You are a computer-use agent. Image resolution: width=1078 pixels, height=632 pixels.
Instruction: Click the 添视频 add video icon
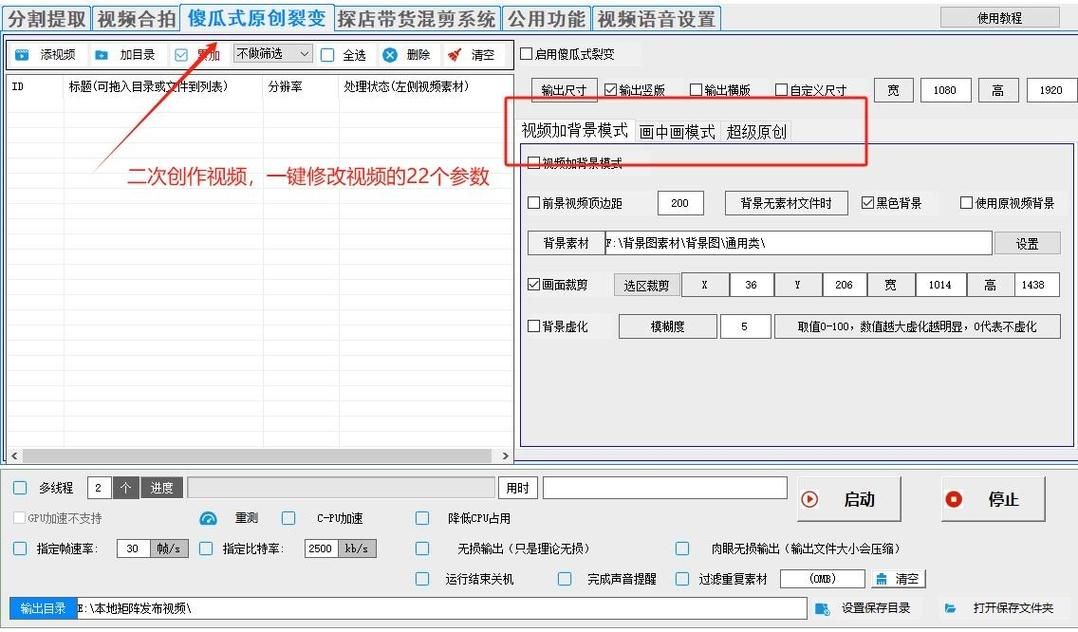coord(22,55)
